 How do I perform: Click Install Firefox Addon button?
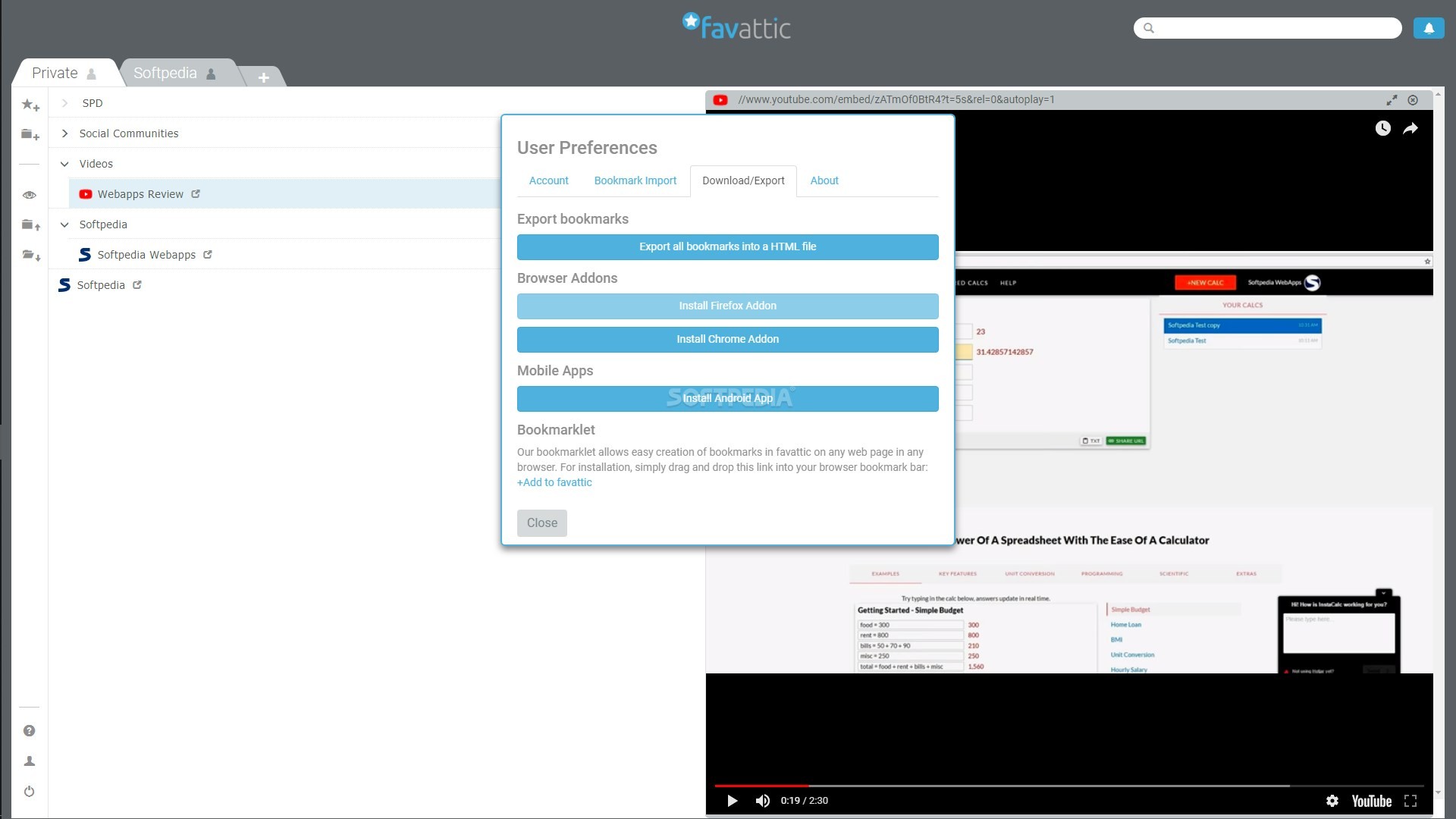pos(728,306)
